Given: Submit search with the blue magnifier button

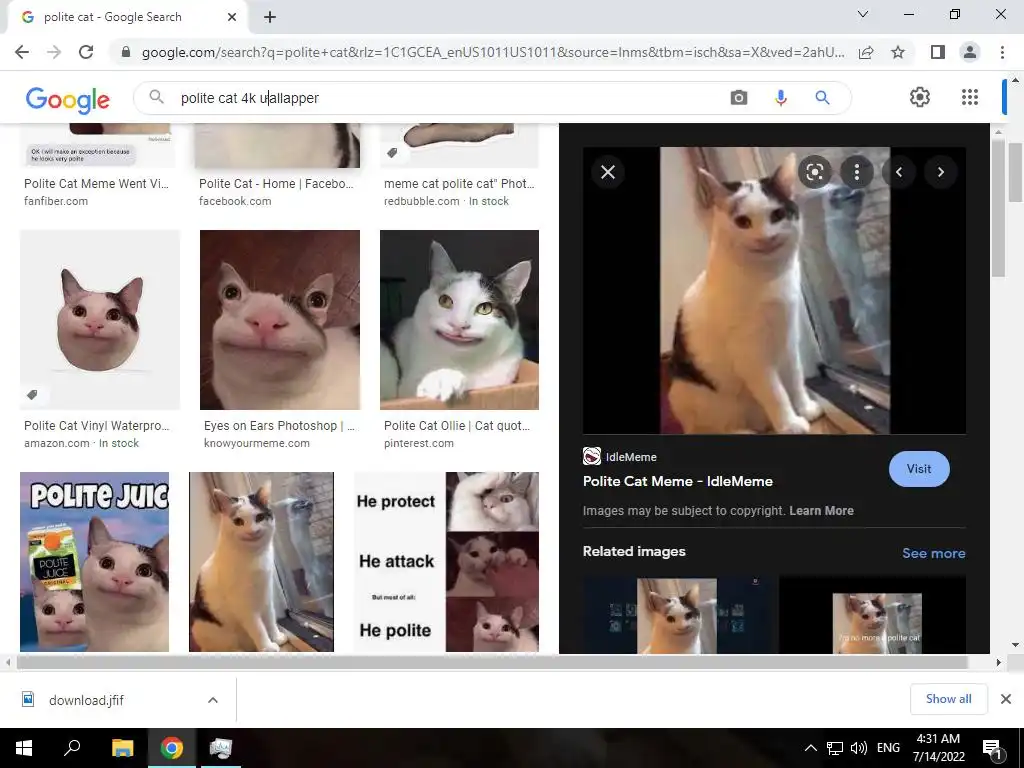Looking at the screenshot, I should 822,98.
